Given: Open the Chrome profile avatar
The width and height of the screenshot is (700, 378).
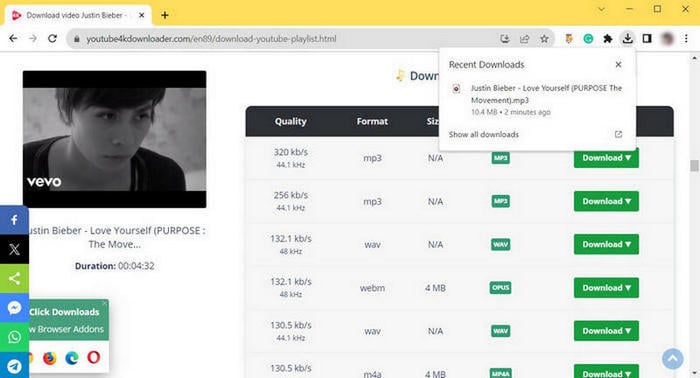Looking at the screenshot, I should [x=667, y=39].
